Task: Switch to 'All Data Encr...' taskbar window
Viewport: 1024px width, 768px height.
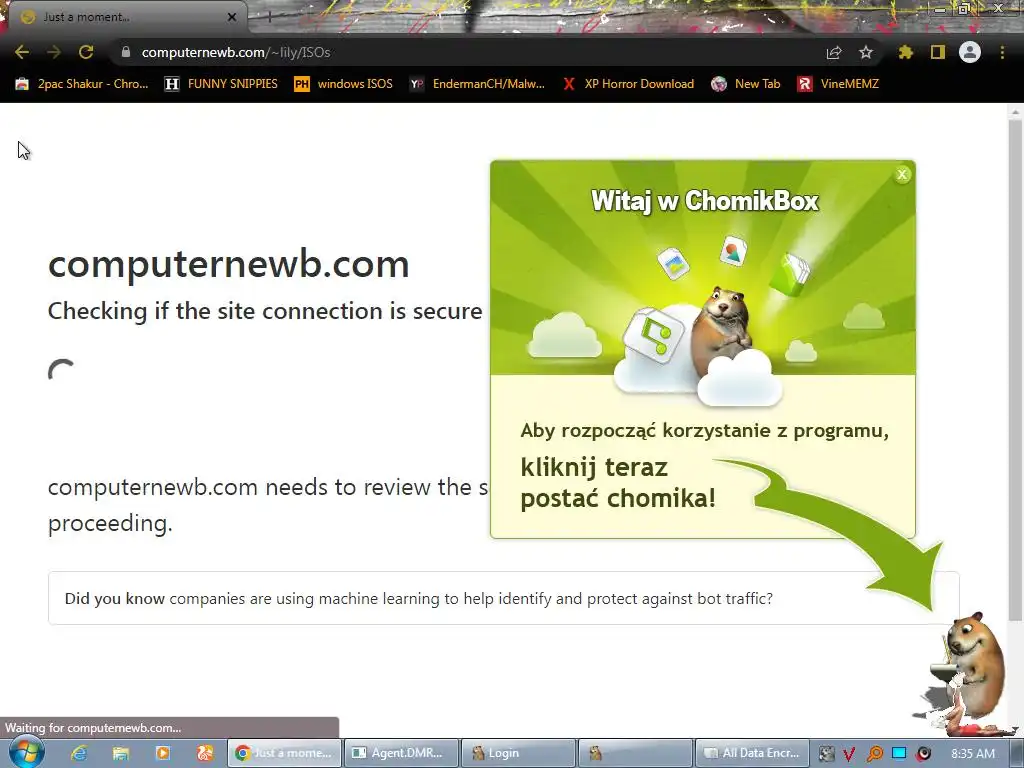Action: (x=752, y=753)
